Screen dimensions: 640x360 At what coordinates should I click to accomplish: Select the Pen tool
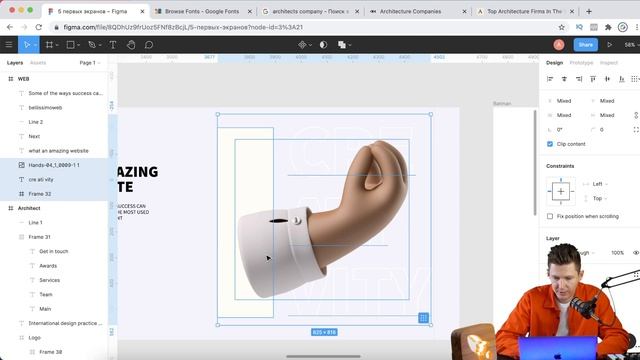(x=92, y=44)
